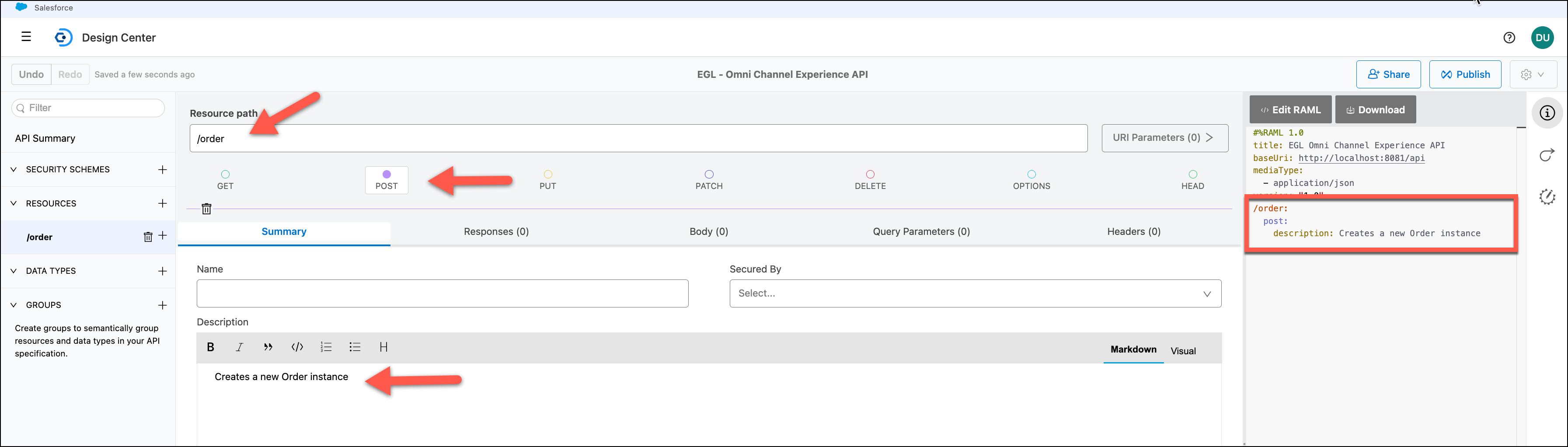Click the Bold formatting icon
This screenshot has width=1568, height=447.
point(211,347)
